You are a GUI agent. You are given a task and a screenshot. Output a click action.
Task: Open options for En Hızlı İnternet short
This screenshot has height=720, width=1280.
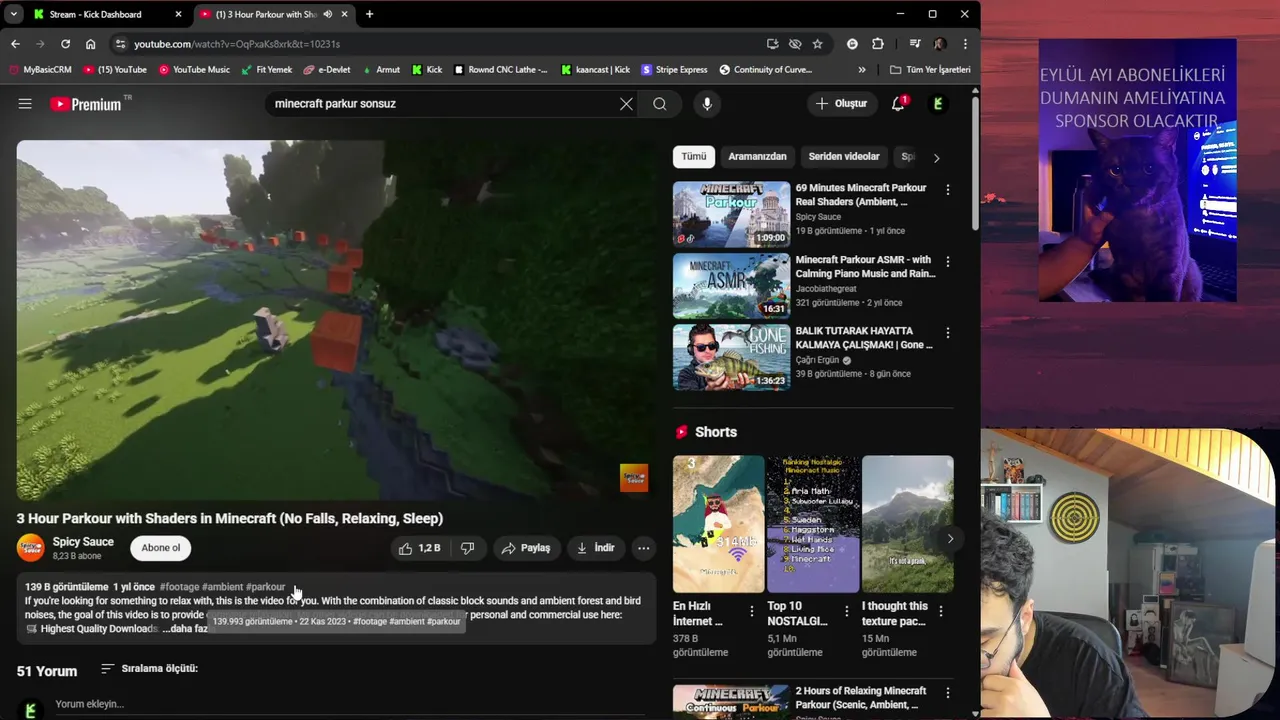753,611
